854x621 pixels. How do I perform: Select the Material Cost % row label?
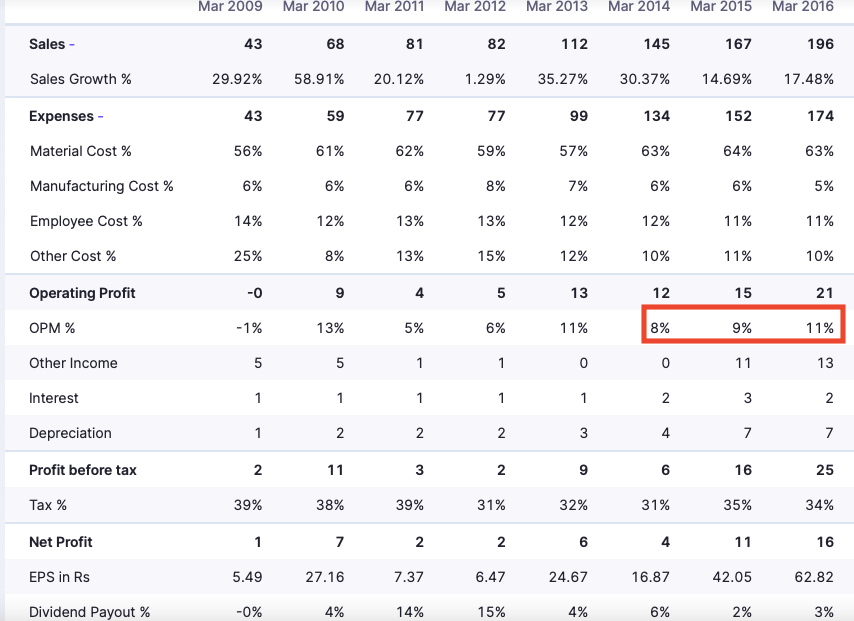point(81,151)
